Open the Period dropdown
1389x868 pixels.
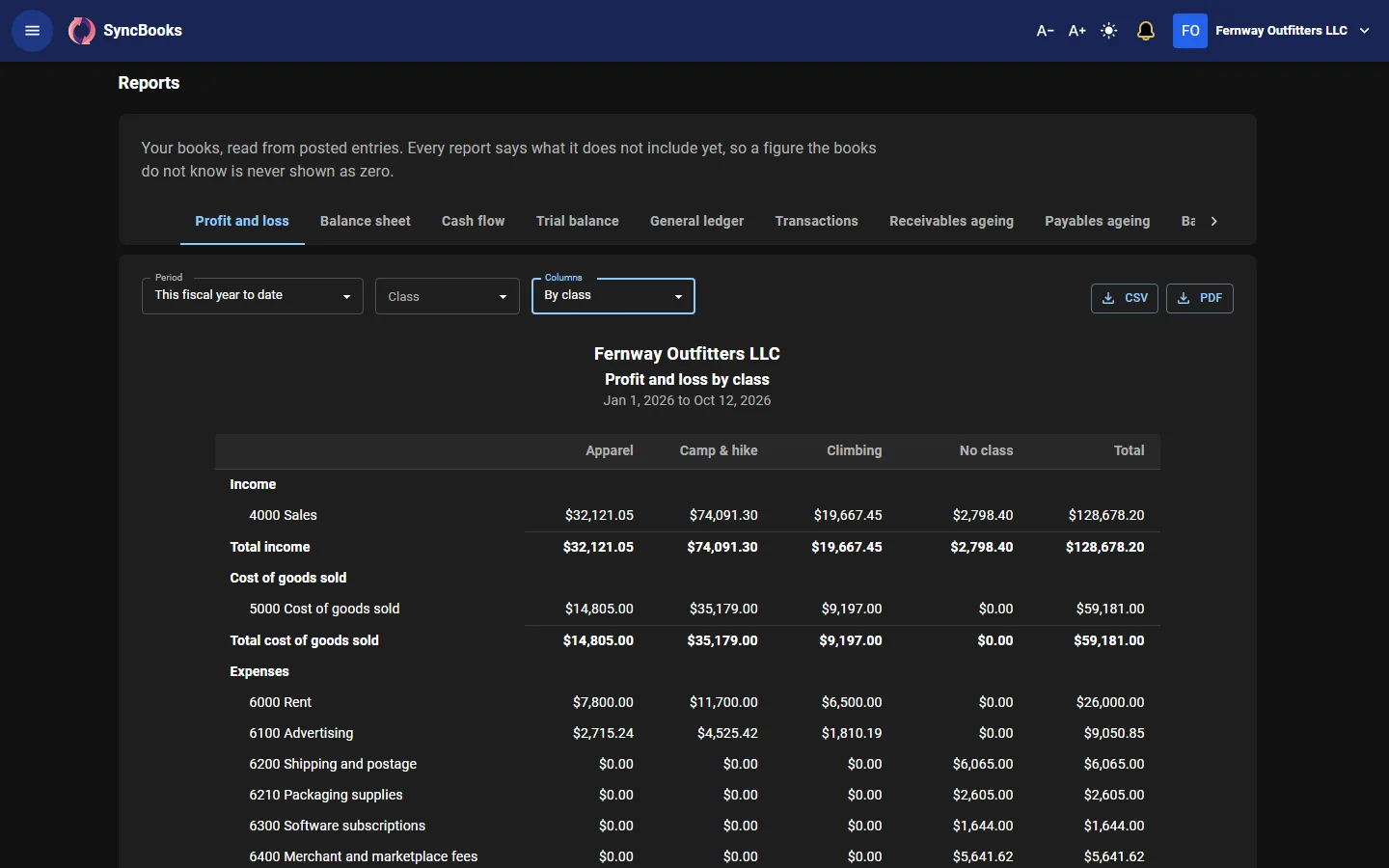(x=253, y=296)
